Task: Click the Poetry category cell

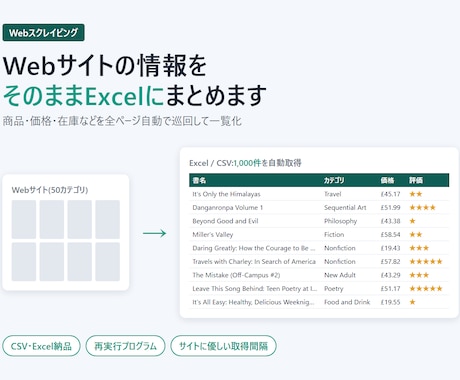Action: point(334,289)
